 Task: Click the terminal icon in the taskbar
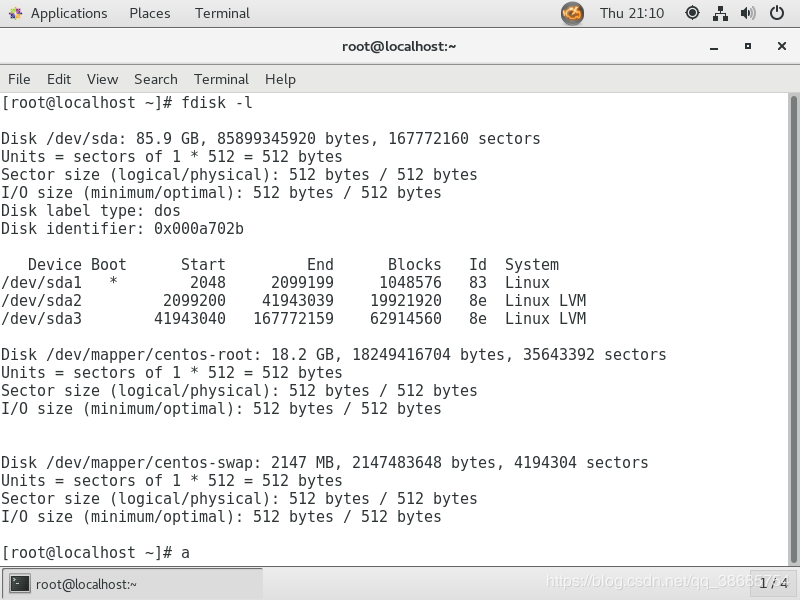20,584
